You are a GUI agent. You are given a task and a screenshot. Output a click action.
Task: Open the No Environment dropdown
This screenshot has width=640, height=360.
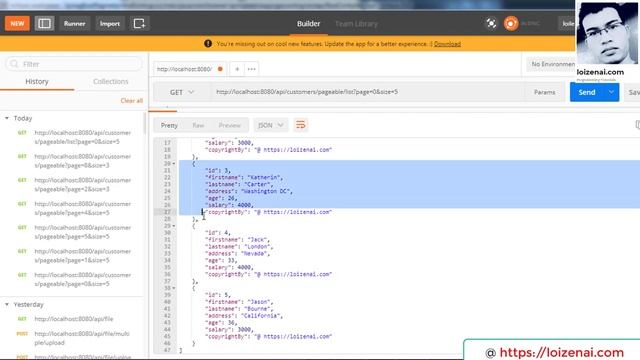(553, 64)
